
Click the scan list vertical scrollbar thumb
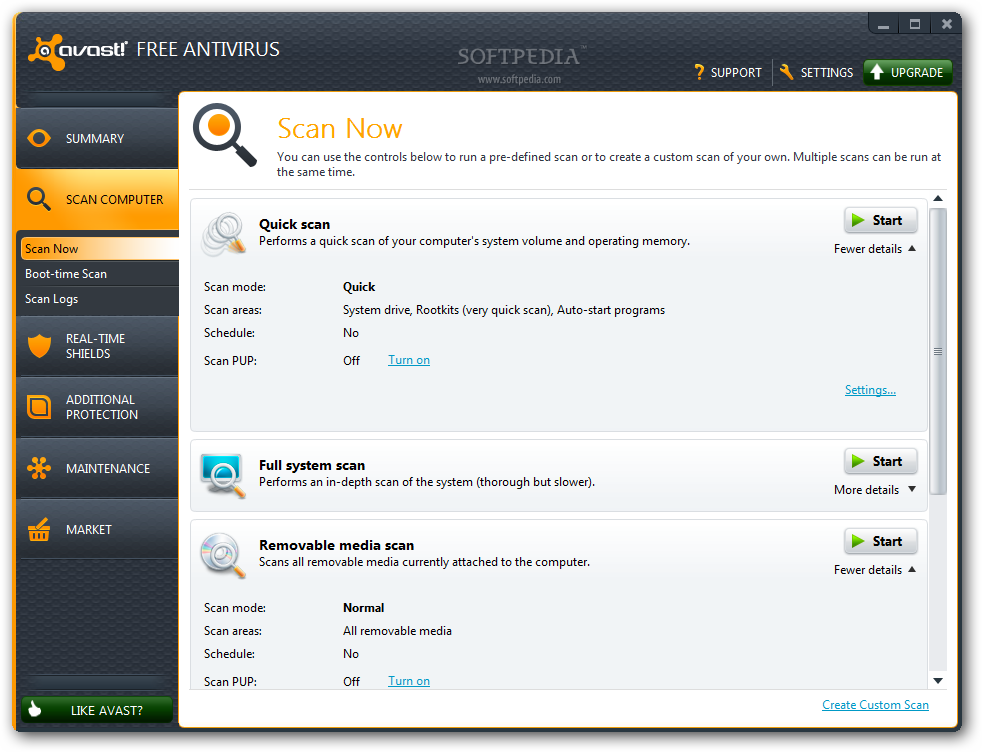937,351
